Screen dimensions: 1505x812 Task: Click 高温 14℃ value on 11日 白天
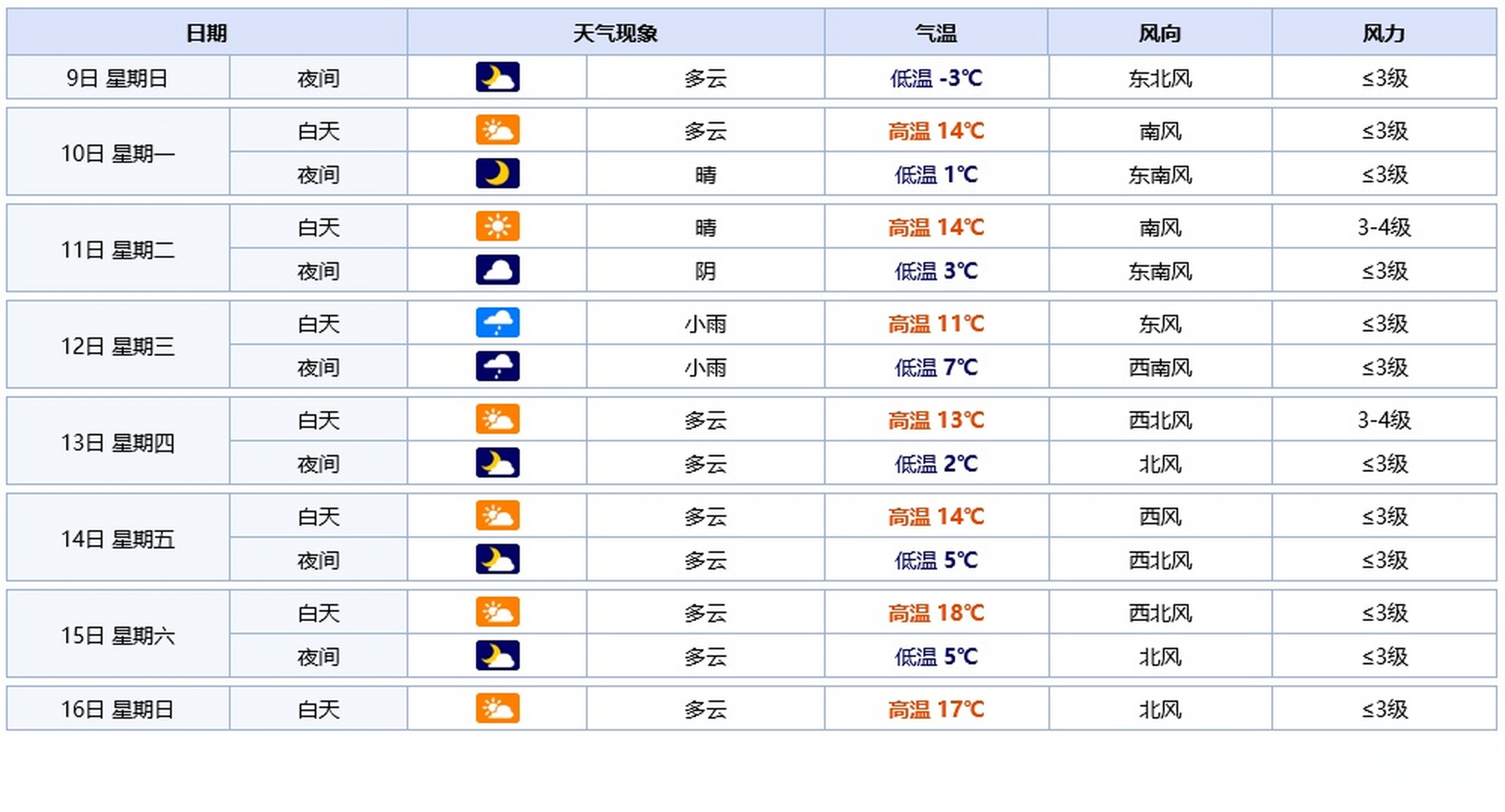(936, 228)
